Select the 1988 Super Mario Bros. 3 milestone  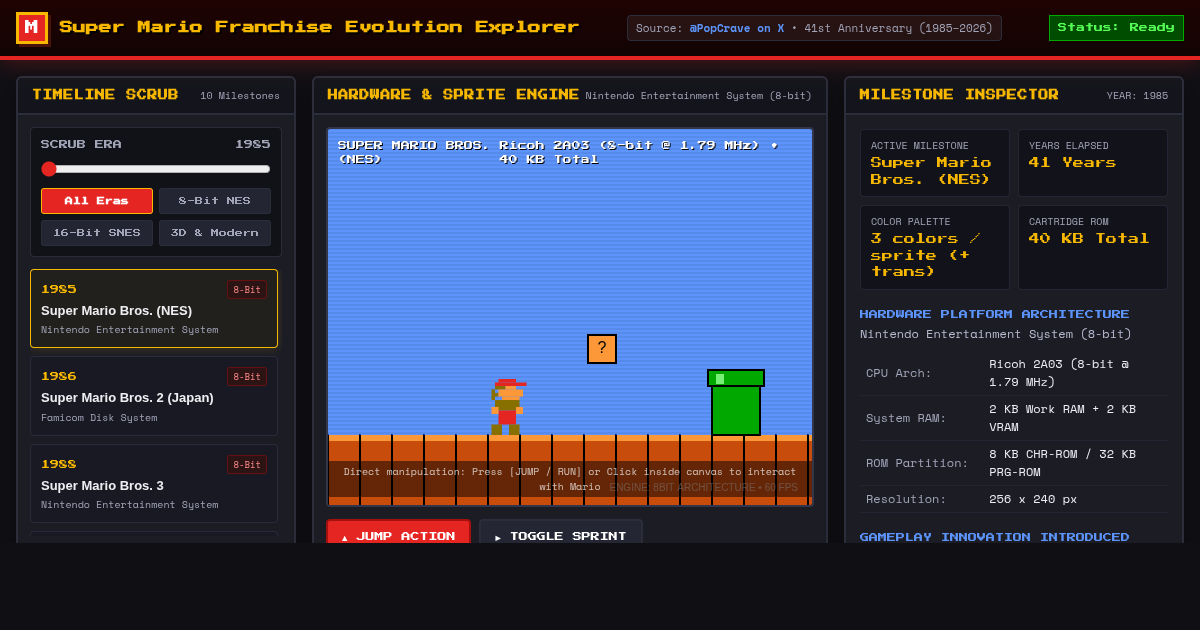pyautogui.click(x=154, y=484)
